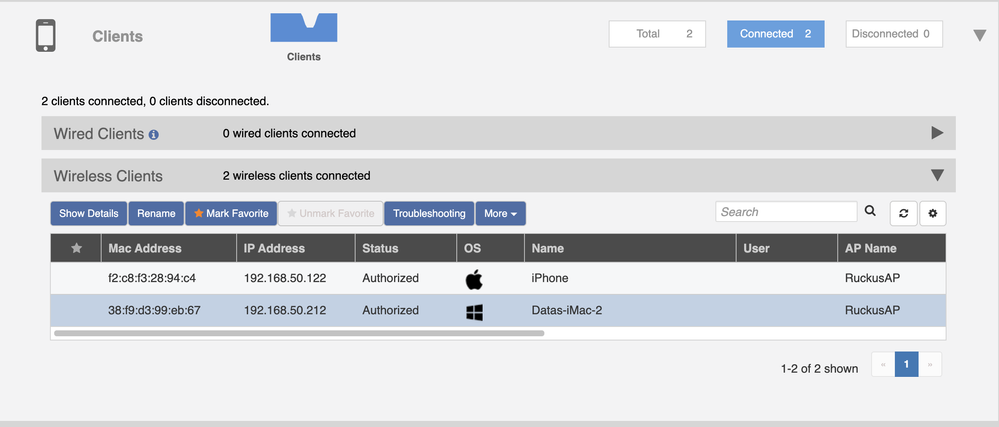Click the search magnifier icon

(x=870, y=211)
